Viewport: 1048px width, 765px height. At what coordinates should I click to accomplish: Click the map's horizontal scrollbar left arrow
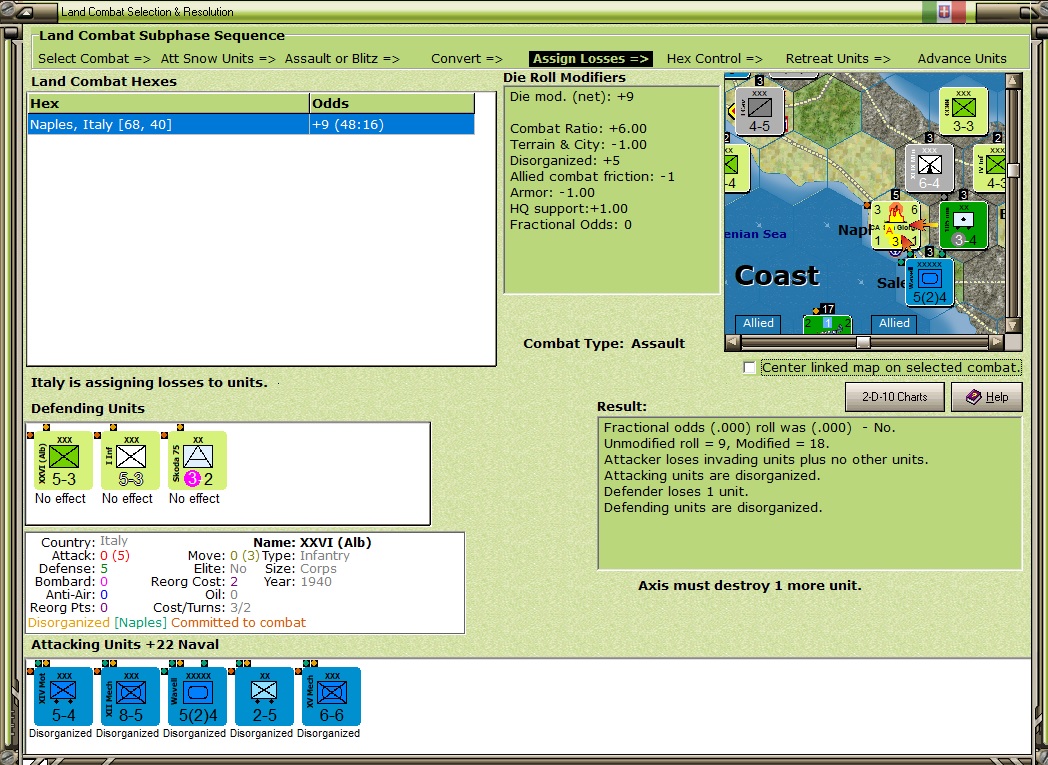tap(733, 342)
